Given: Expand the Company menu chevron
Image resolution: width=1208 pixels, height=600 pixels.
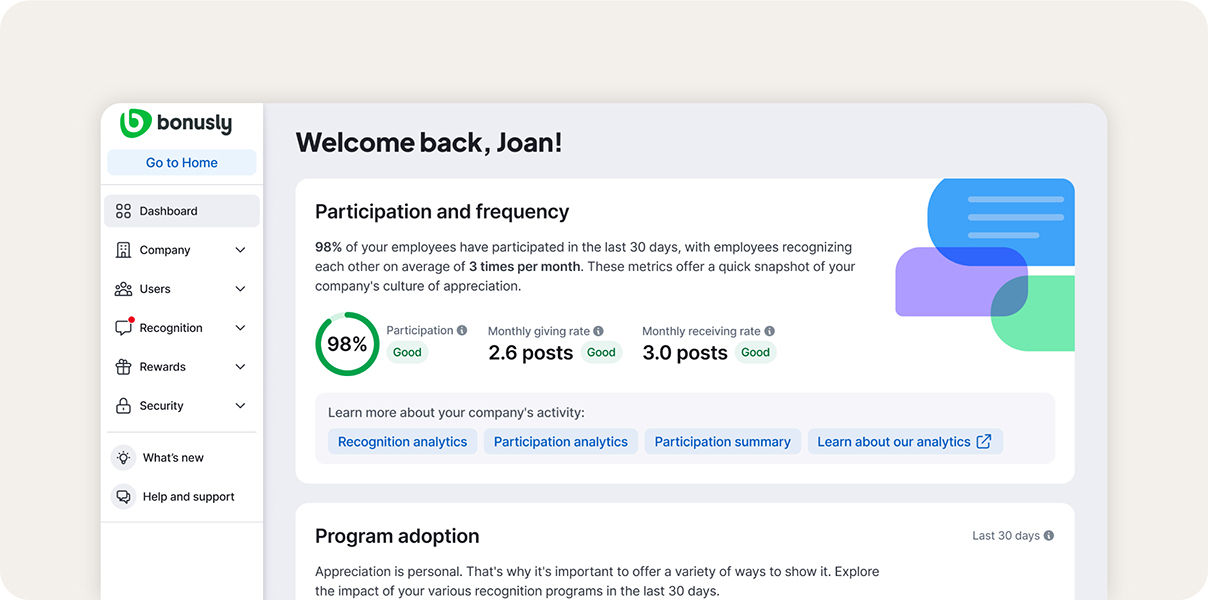Looking at the screenshot, I should [240, 250].
